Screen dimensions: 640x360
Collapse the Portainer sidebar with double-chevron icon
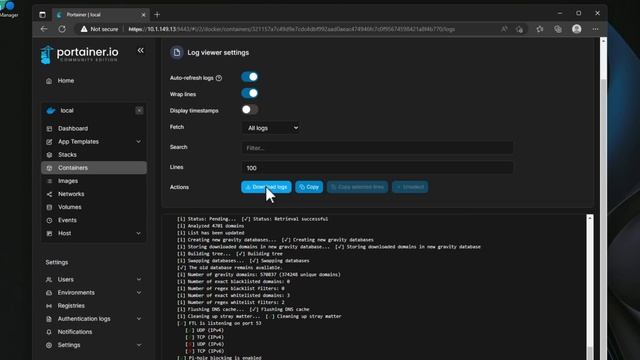pos(140,51)
